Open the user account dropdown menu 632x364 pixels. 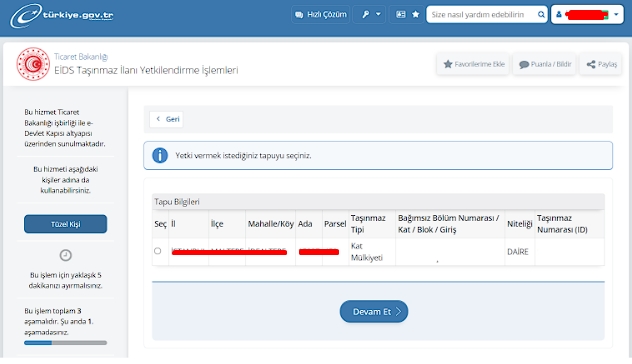coord(587,15)
